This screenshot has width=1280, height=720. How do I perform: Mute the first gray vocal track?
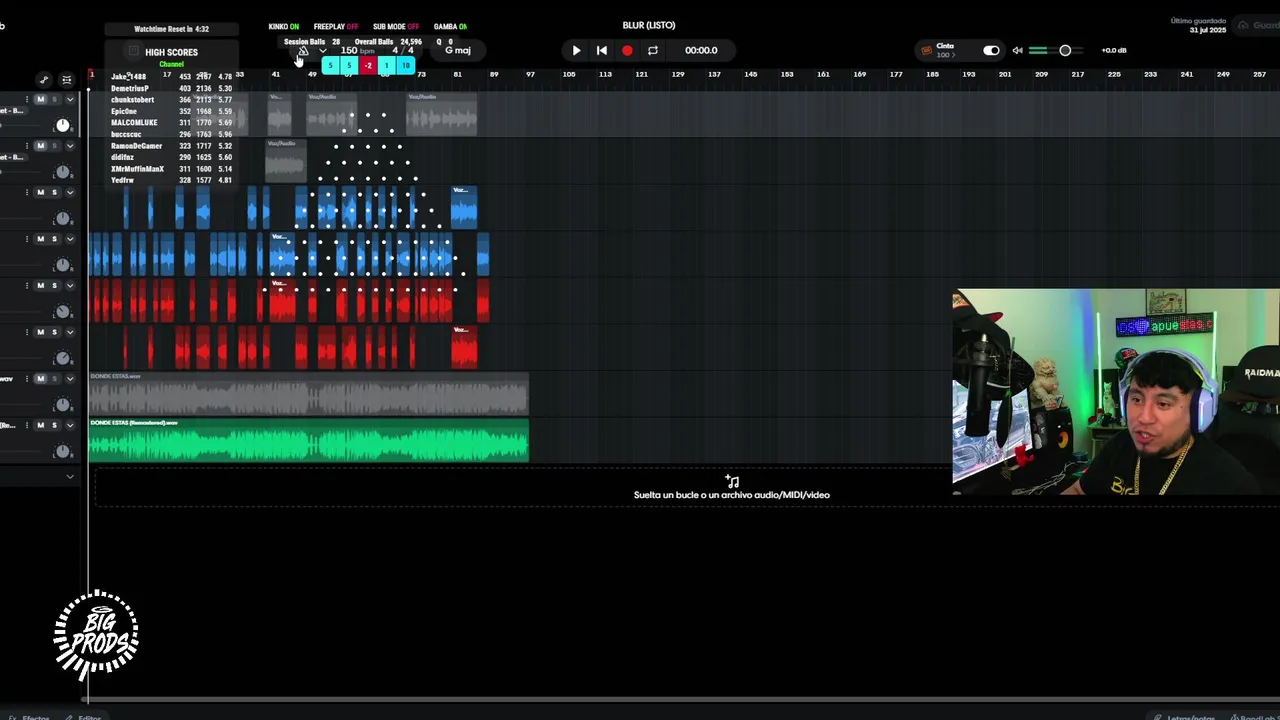40,99
